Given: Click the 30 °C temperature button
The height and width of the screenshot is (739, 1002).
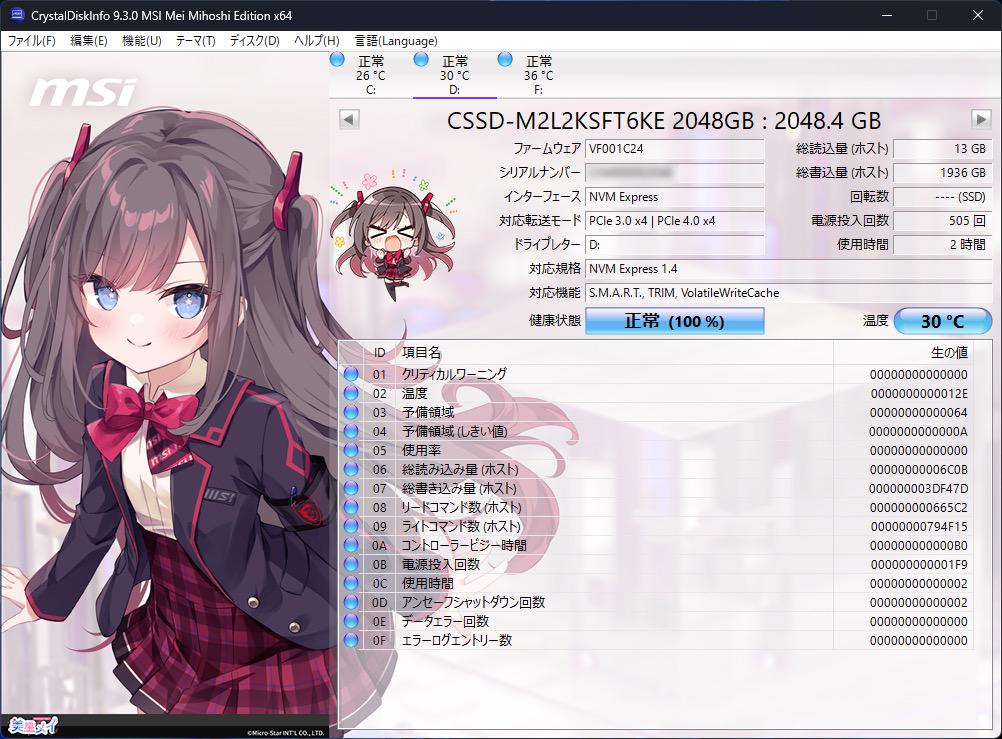Looking at the screenshot, I should pos(943,321).
